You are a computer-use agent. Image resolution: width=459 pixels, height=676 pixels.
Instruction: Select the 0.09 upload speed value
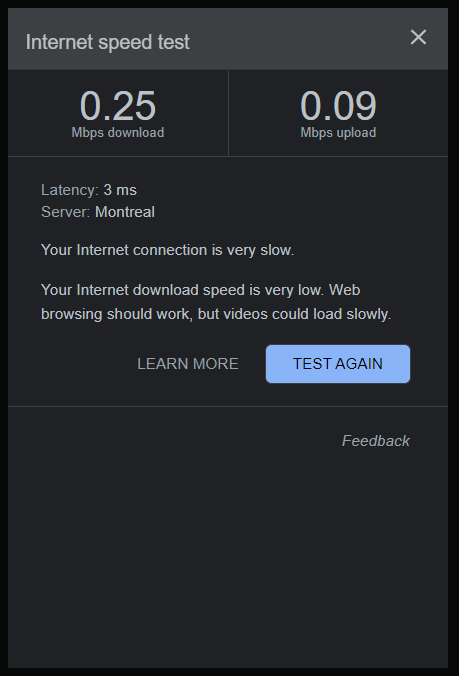coord(338,106)
